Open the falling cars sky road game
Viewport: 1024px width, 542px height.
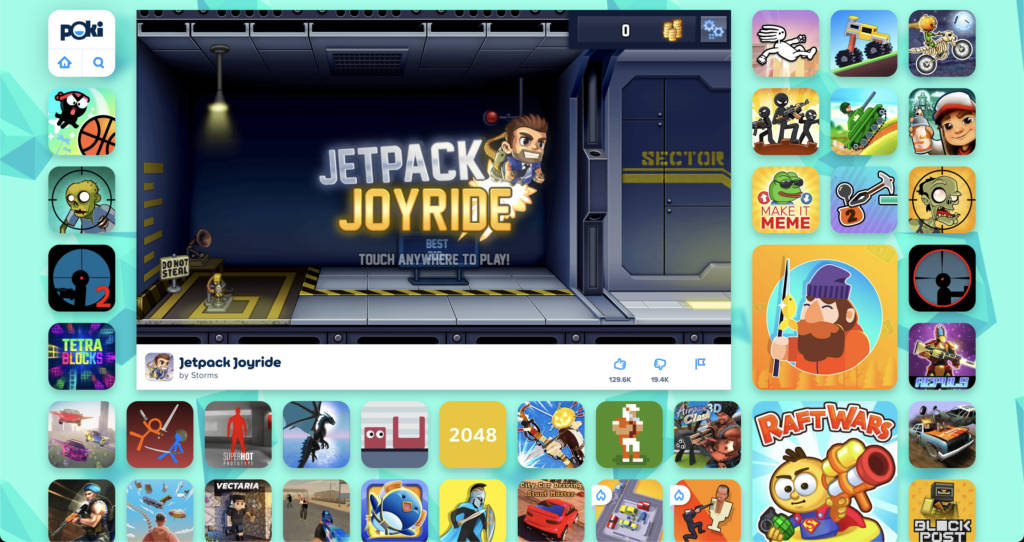coord(160,511)
